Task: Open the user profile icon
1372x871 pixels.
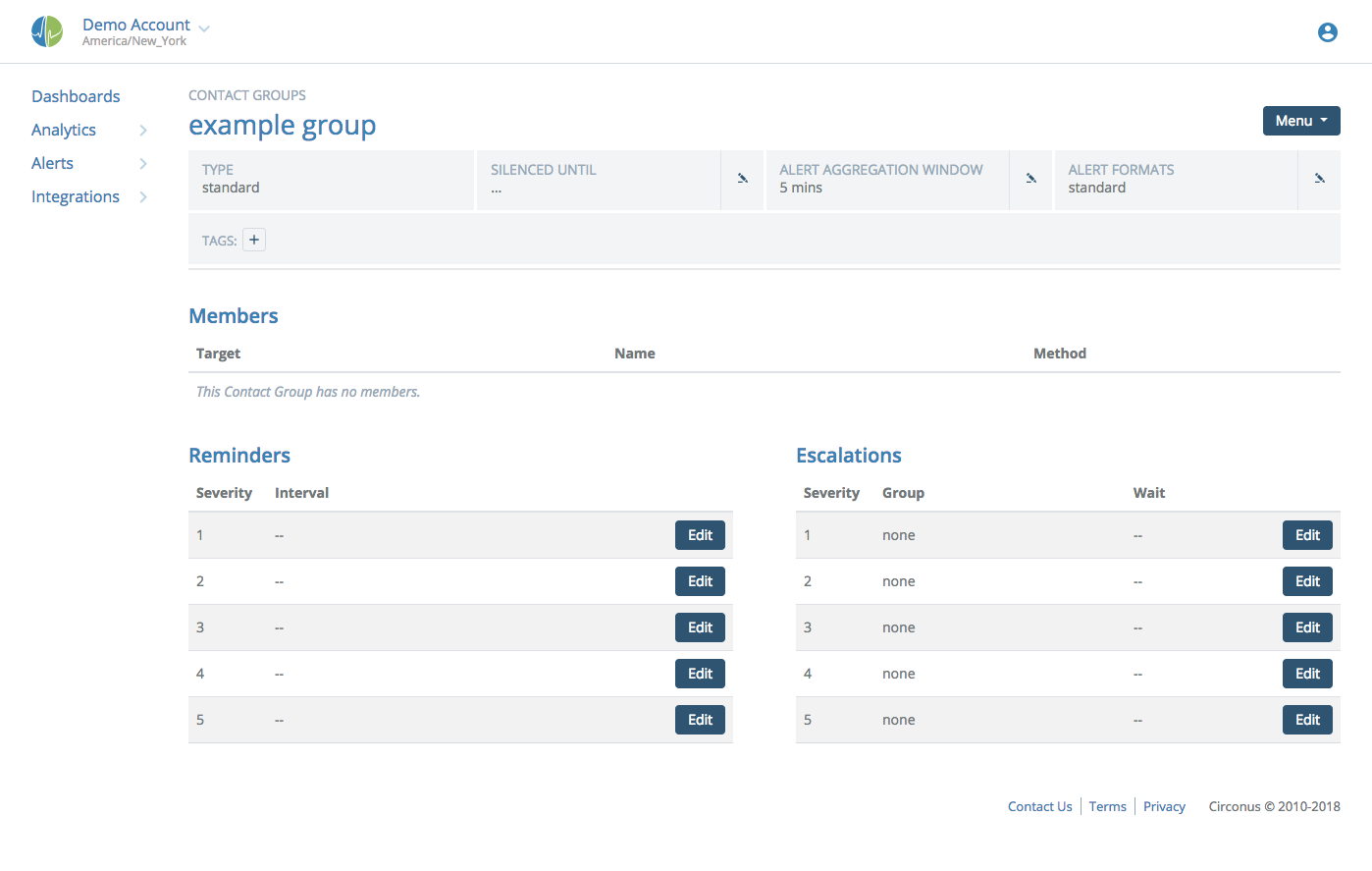Action: pyautogui.click(x=1327, y=31)
